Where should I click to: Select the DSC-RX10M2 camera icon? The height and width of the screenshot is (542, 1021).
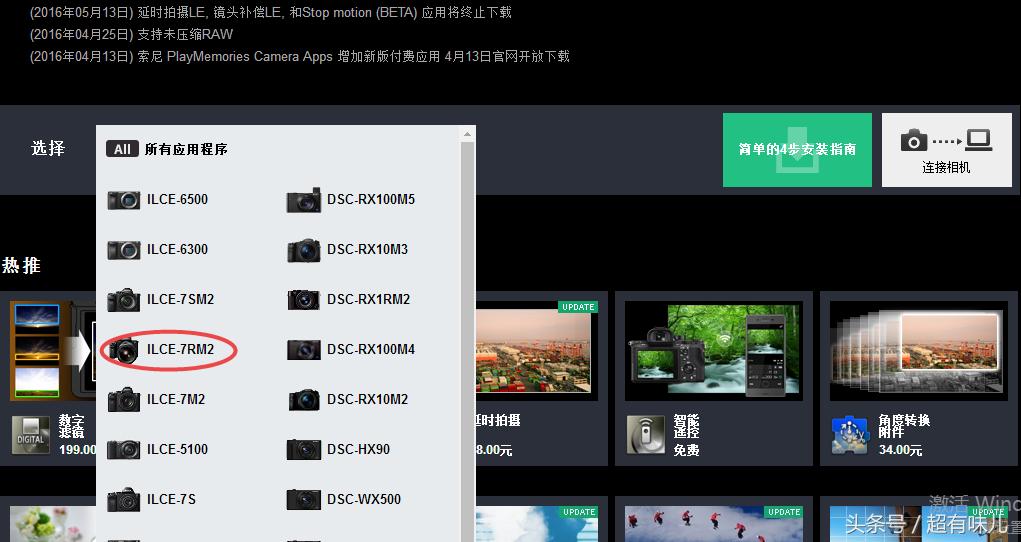pyautogui.click(x=304, y=399)
